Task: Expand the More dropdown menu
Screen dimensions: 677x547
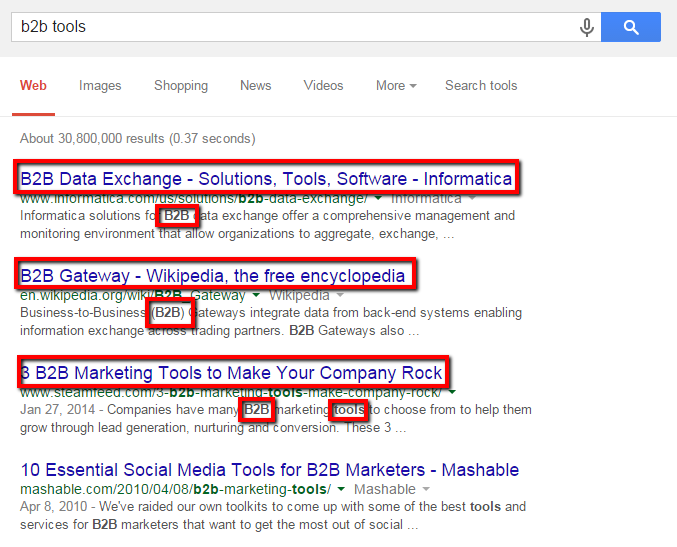Action: pyautogui.click(x=396, y=85)
